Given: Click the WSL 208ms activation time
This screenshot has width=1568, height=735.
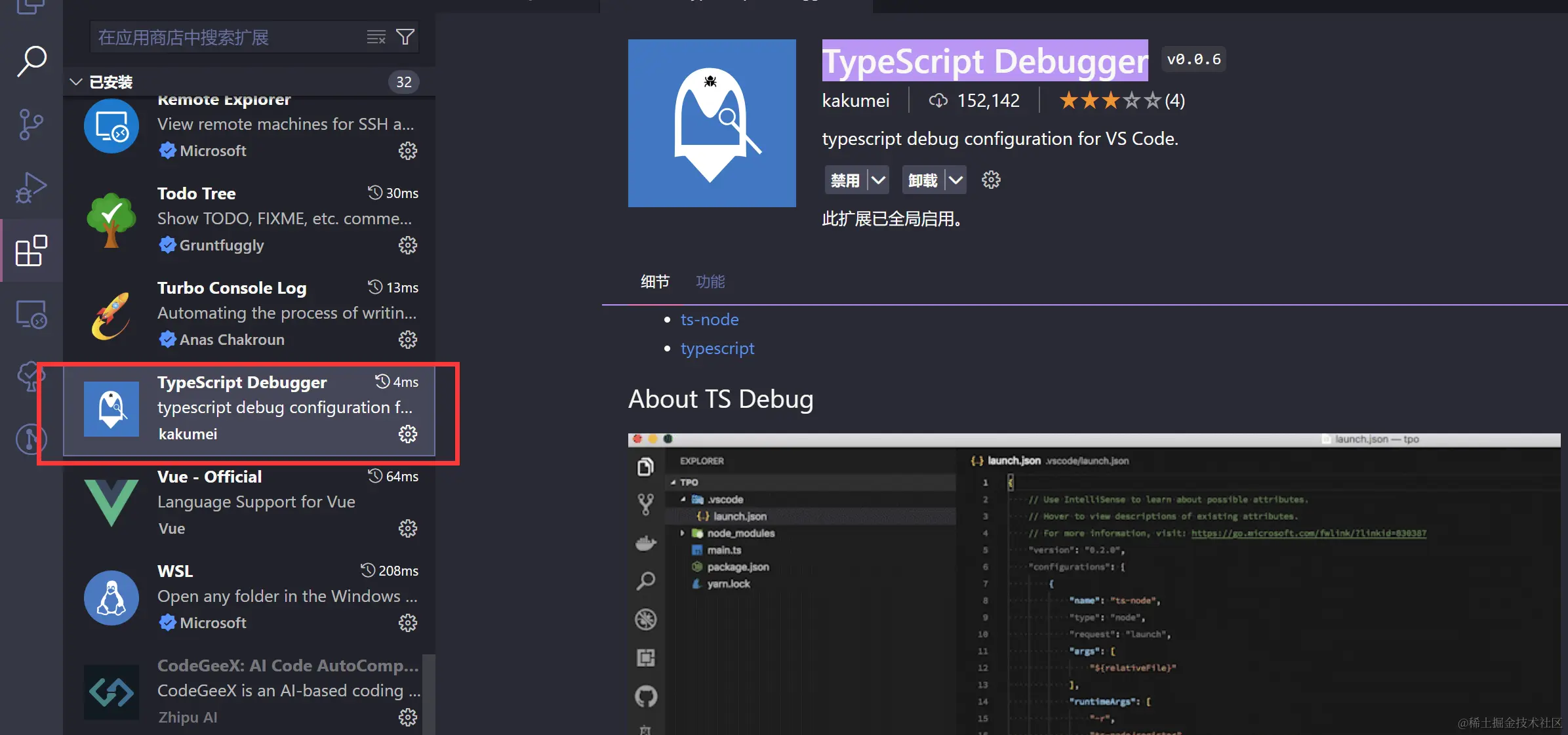Looking at the screenshot, I should (x=390, y=570).
